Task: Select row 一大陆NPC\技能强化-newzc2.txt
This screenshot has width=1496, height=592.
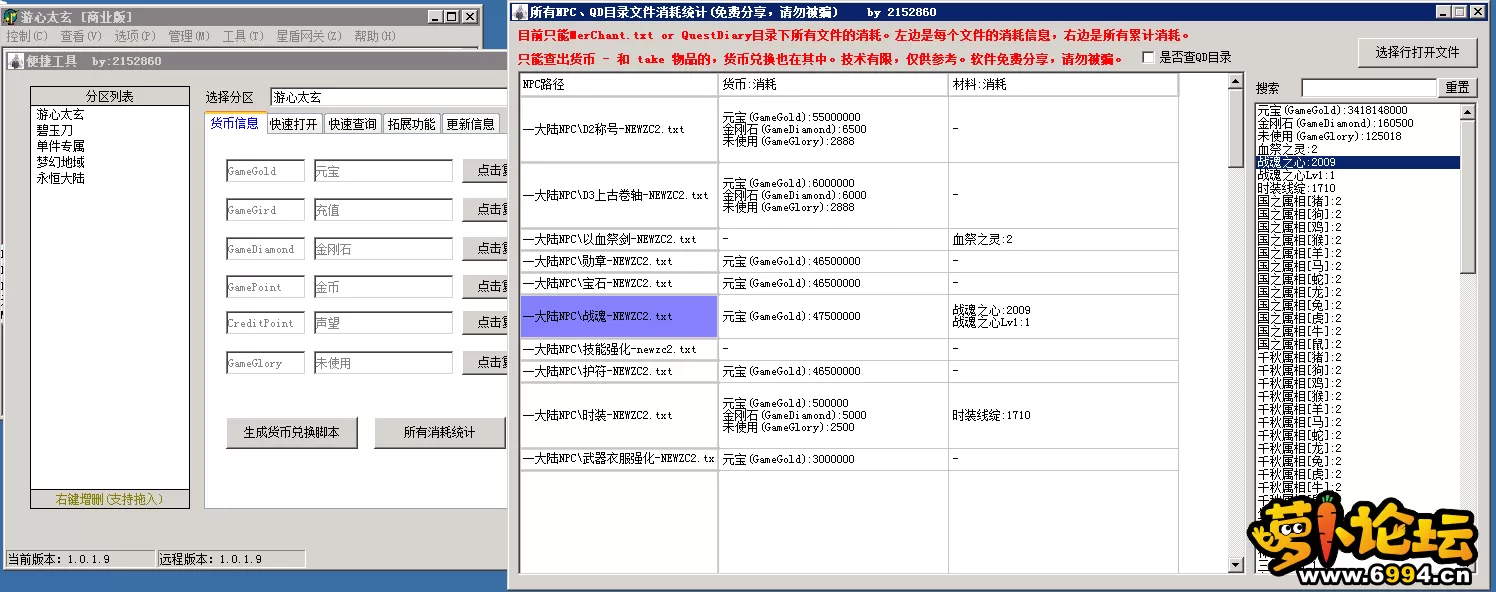Action: [x=619, y=349]
